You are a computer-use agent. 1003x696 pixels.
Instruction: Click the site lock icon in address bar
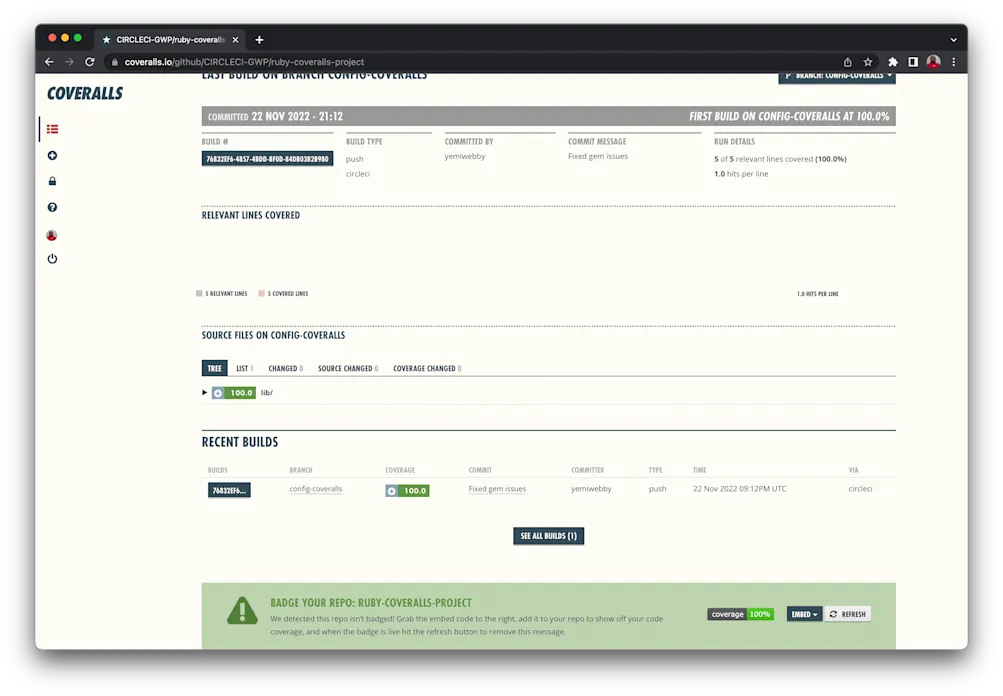pos(115,62)
